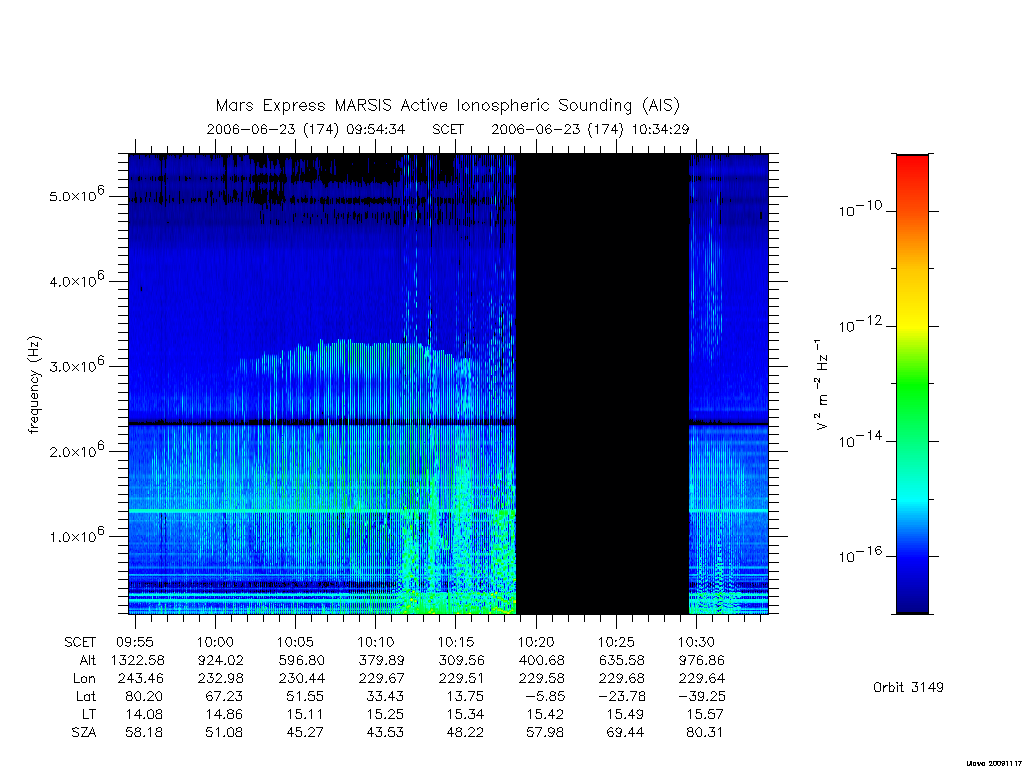Viewport: 1024px width, 768px height.
Task: Click the altitude value 309.56
Action: tap(461, 660)
